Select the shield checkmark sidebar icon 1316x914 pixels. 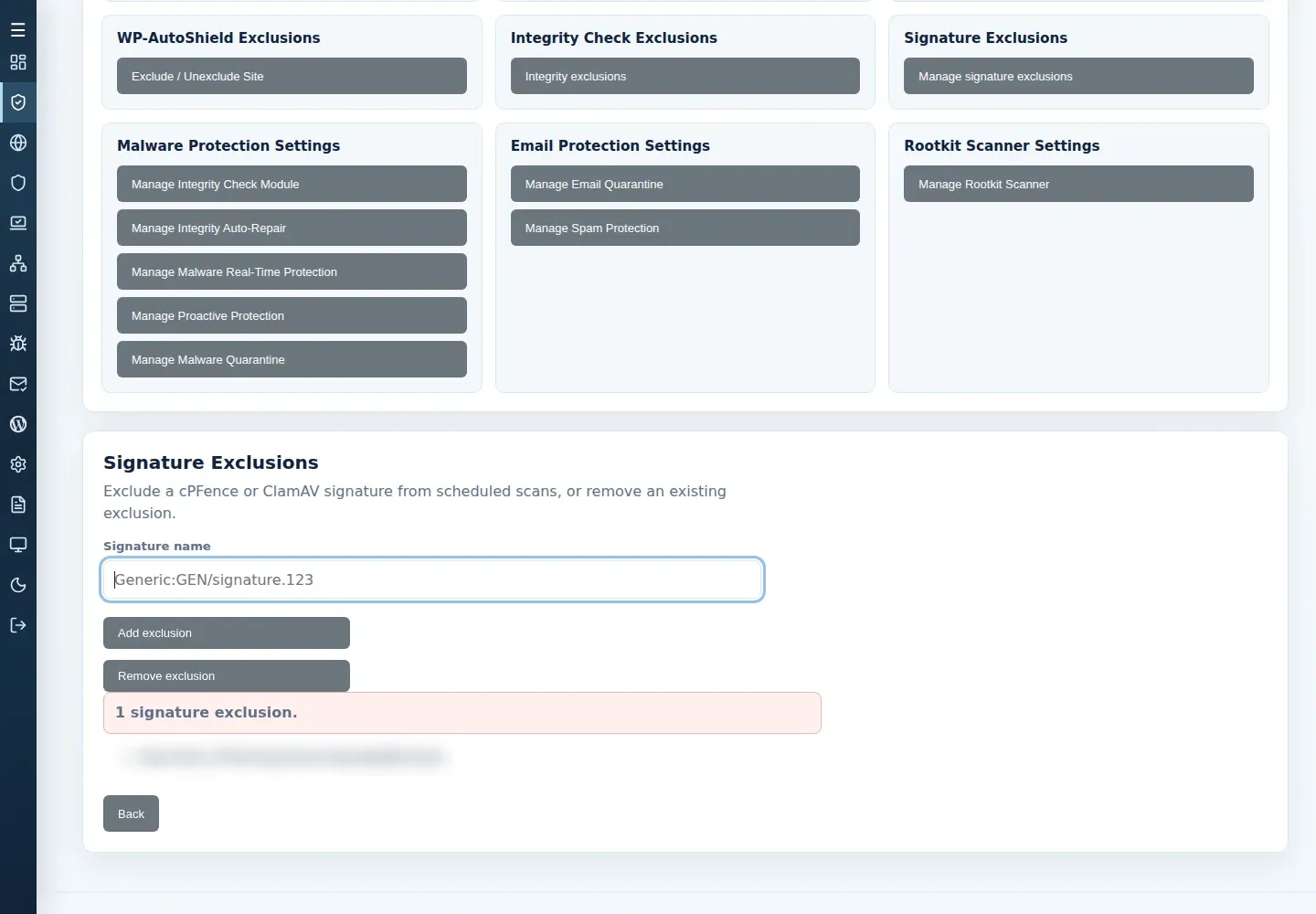pyautogui.click(x=18, y=102)
